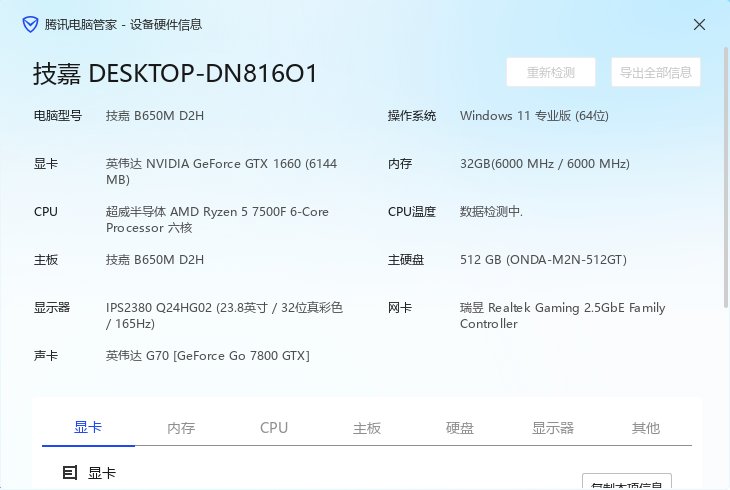Image resolution: width=730 pixels, height=490 pixels.
Task: Click the Tencent PC Manager shield logo
Action: coord(30,24)
